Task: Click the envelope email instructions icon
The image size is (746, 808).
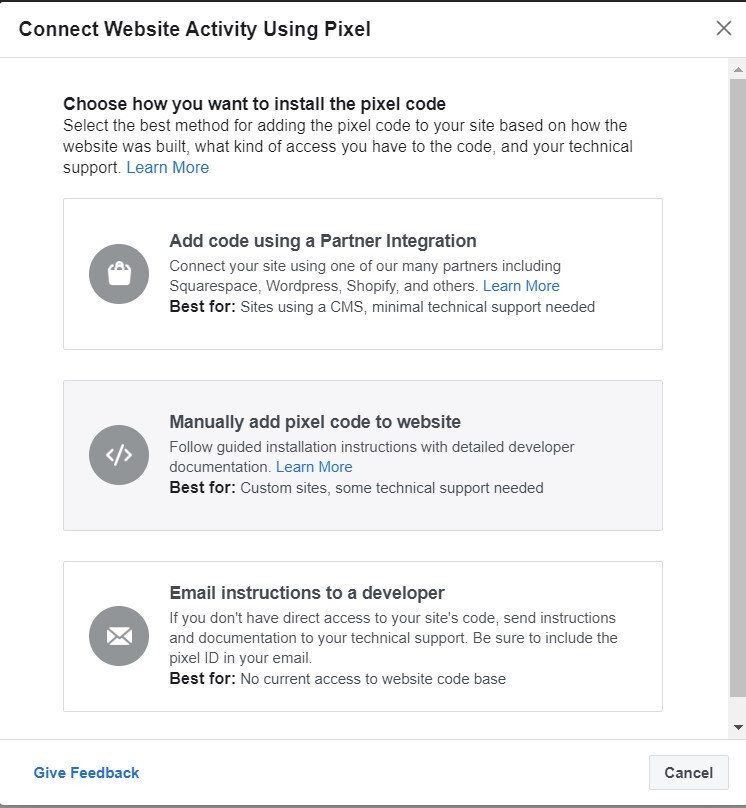Action: (119, 636)
